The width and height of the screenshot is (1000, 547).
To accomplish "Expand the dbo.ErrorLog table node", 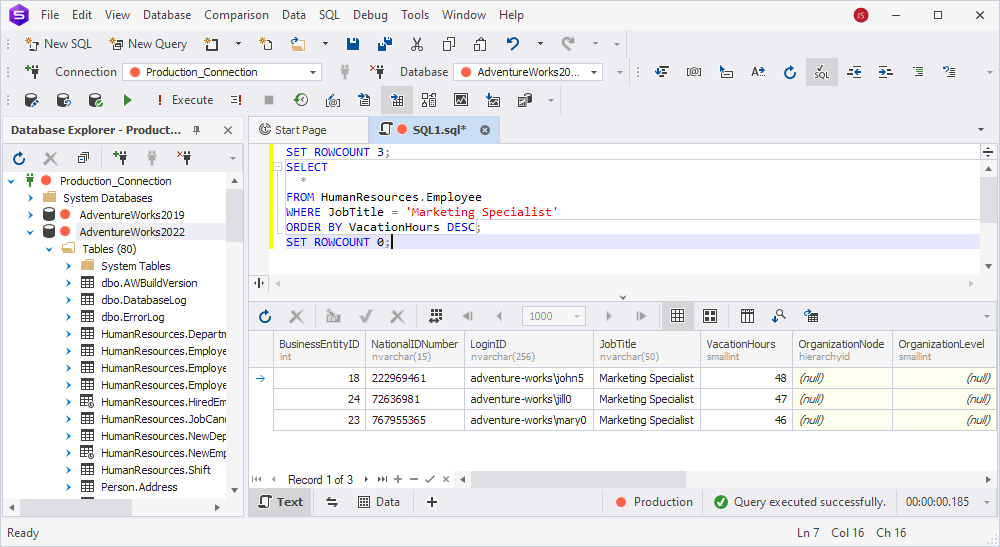I will [68, 317].
